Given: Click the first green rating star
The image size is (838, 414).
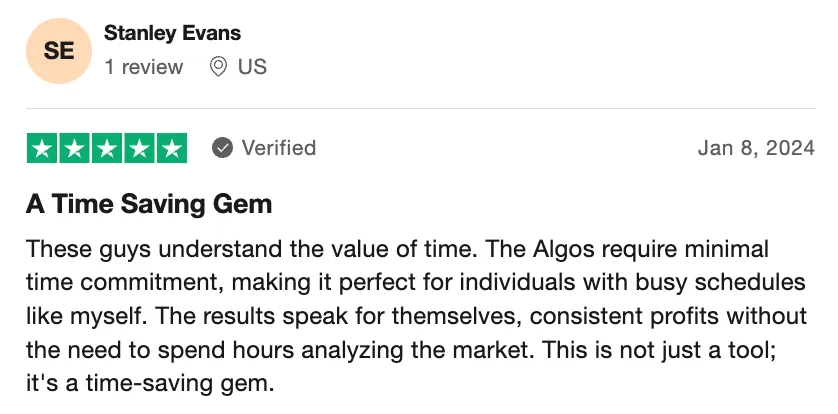Looking at the screenshot, I should [x=42, y=148].
